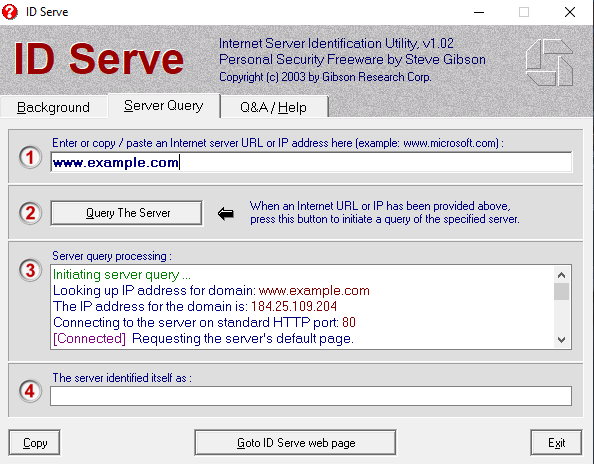This screenshot has width=594, height=464.
Task: Click the ID Serve title bar help icon
Action: (10, 12)
